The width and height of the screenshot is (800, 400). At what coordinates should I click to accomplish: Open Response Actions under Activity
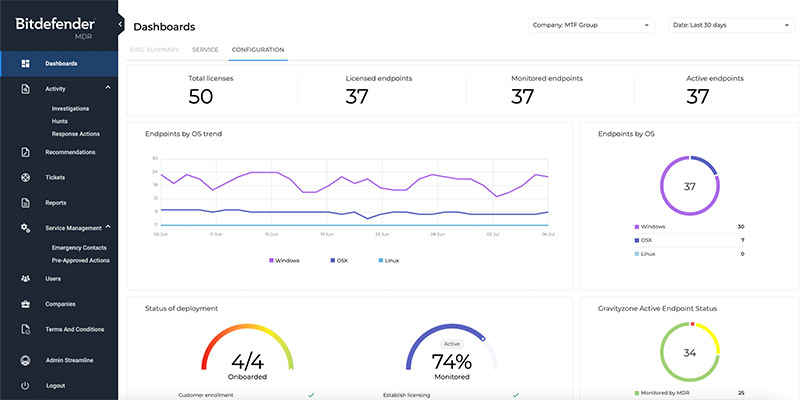coord(76,134)
